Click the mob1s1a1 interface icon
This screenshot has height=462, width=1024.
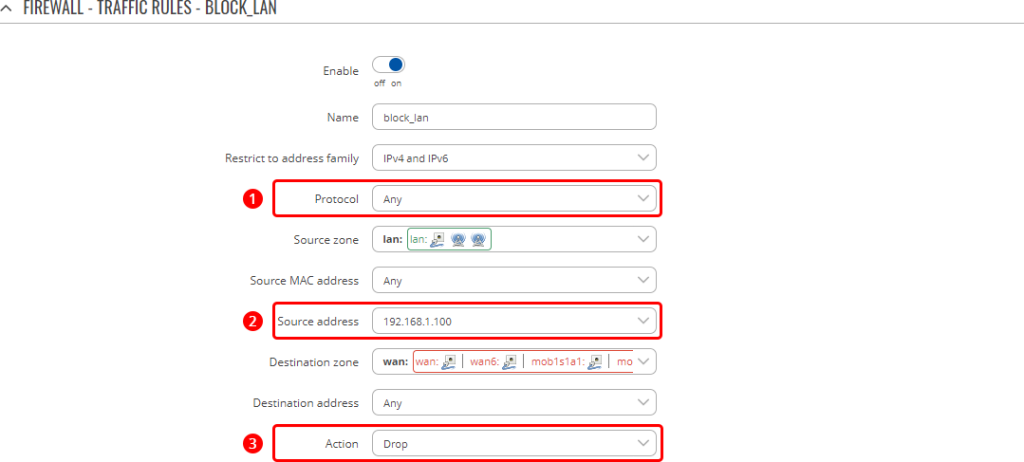pyautogui.click(x=594, y=361)
